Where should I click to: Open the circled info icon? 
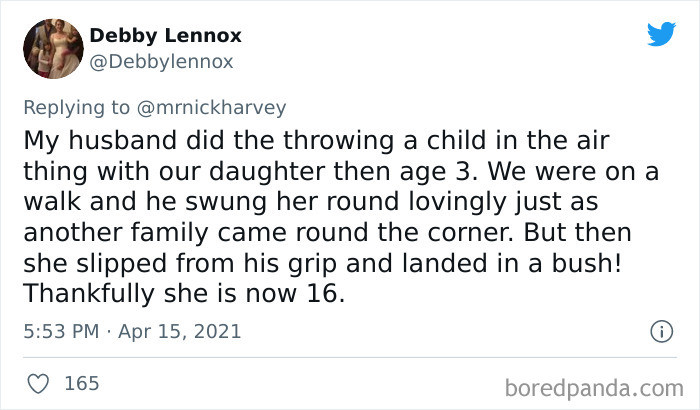[x=661, y=332]
